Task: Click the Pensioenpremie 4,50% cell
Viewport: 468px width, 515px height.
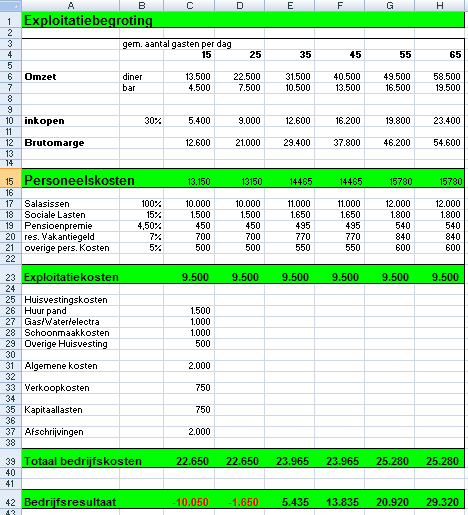Action: tap(142, 225)
